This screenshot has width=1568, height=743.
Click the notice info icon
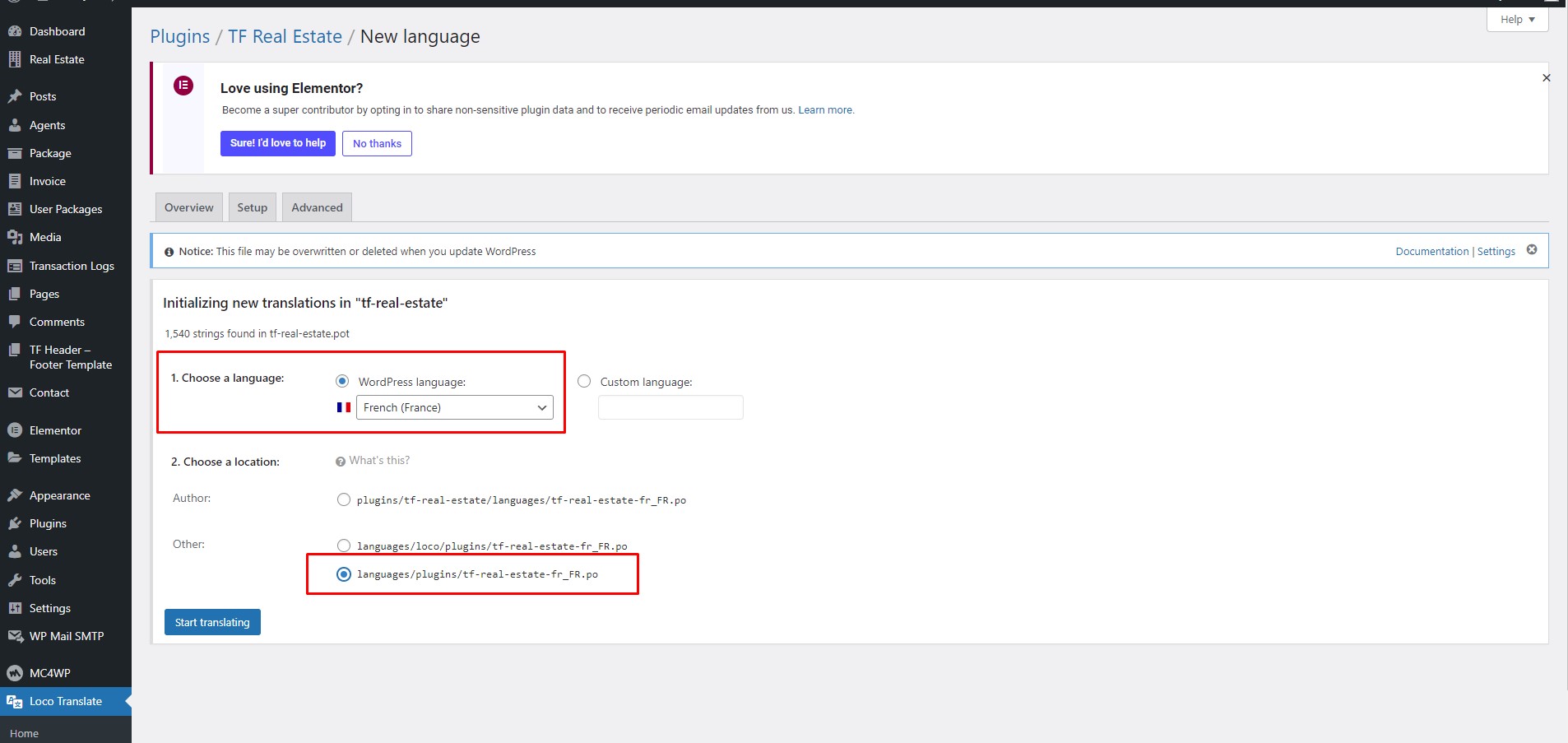[x=169, y=252]
